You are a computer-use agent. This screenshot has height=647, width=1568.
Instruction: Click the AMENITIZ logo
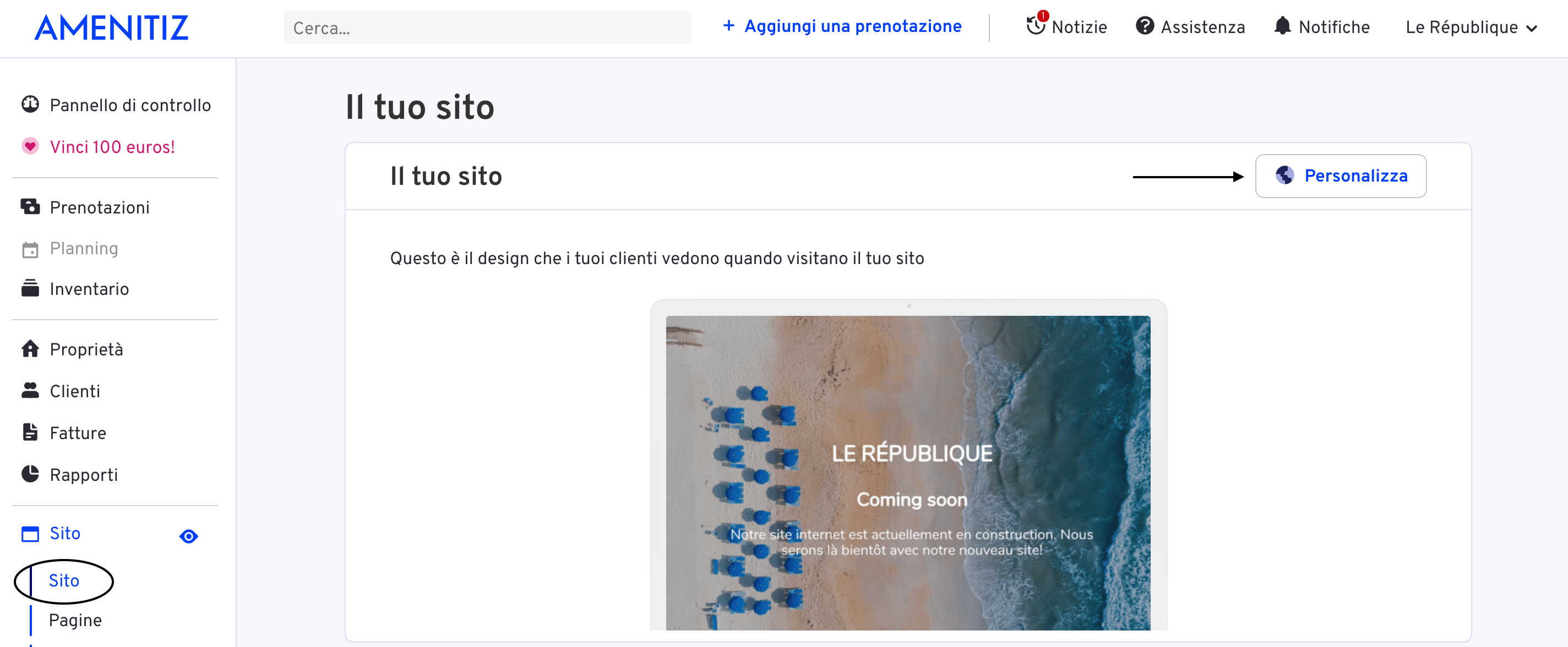click(111, 28)
